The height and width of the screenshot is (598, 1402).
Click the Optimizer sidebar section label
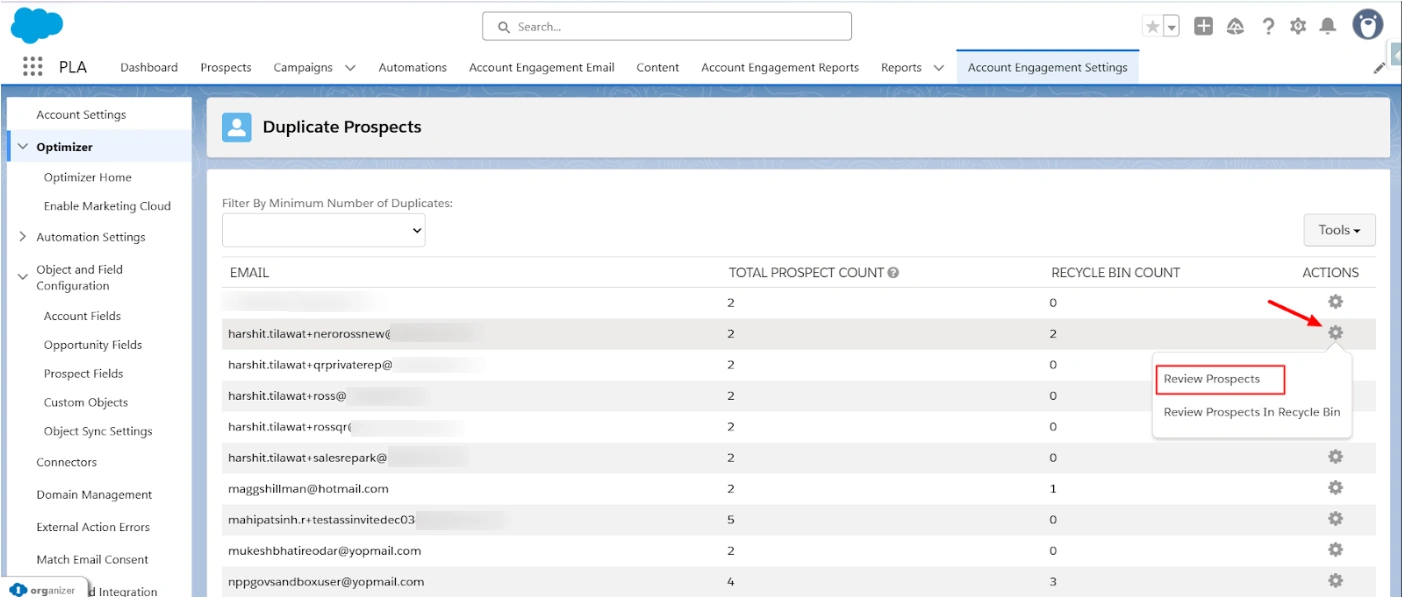[64, 147]
